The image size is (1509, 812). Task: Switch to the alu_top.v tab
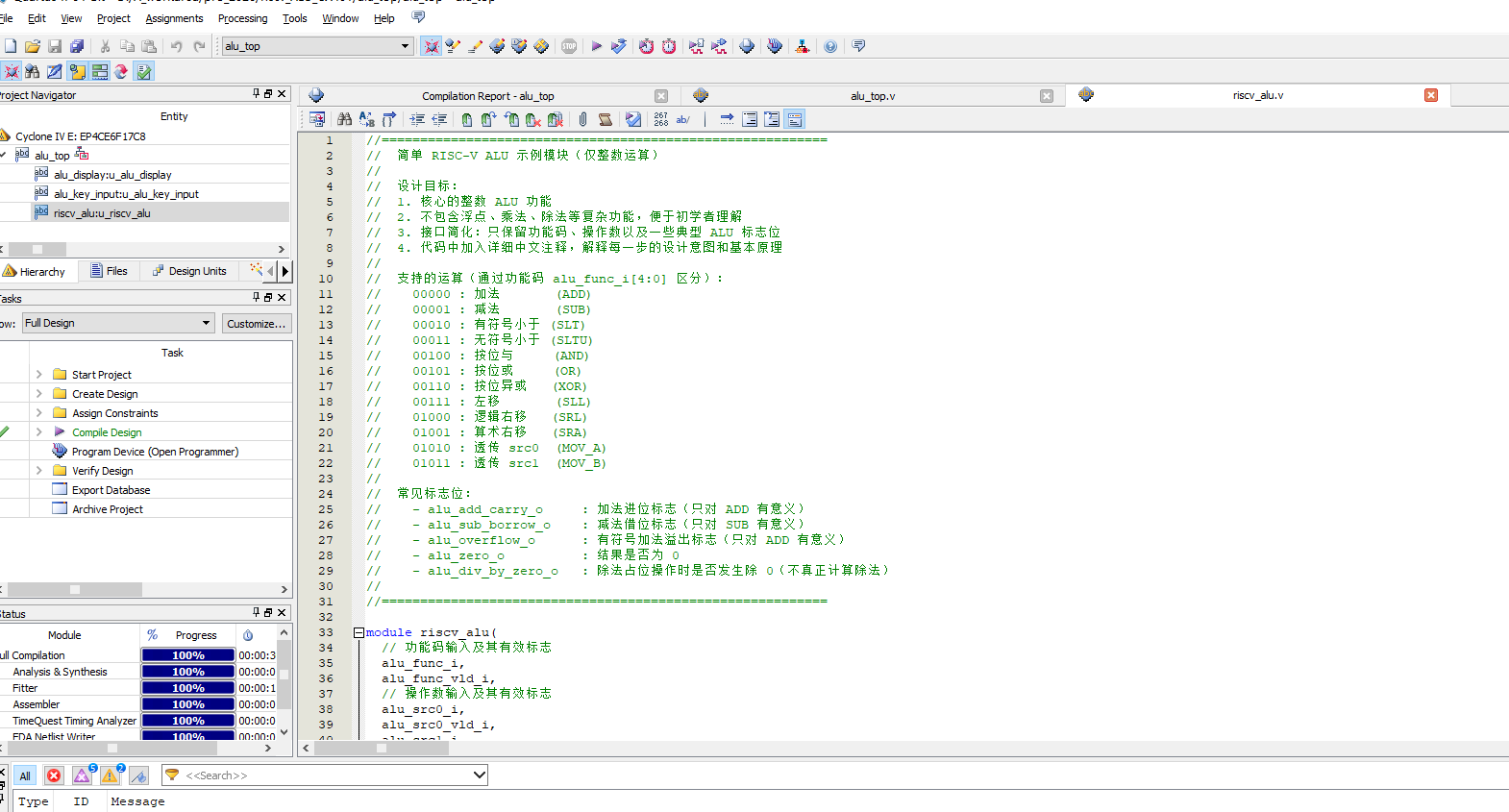click(x=873, y=96)
